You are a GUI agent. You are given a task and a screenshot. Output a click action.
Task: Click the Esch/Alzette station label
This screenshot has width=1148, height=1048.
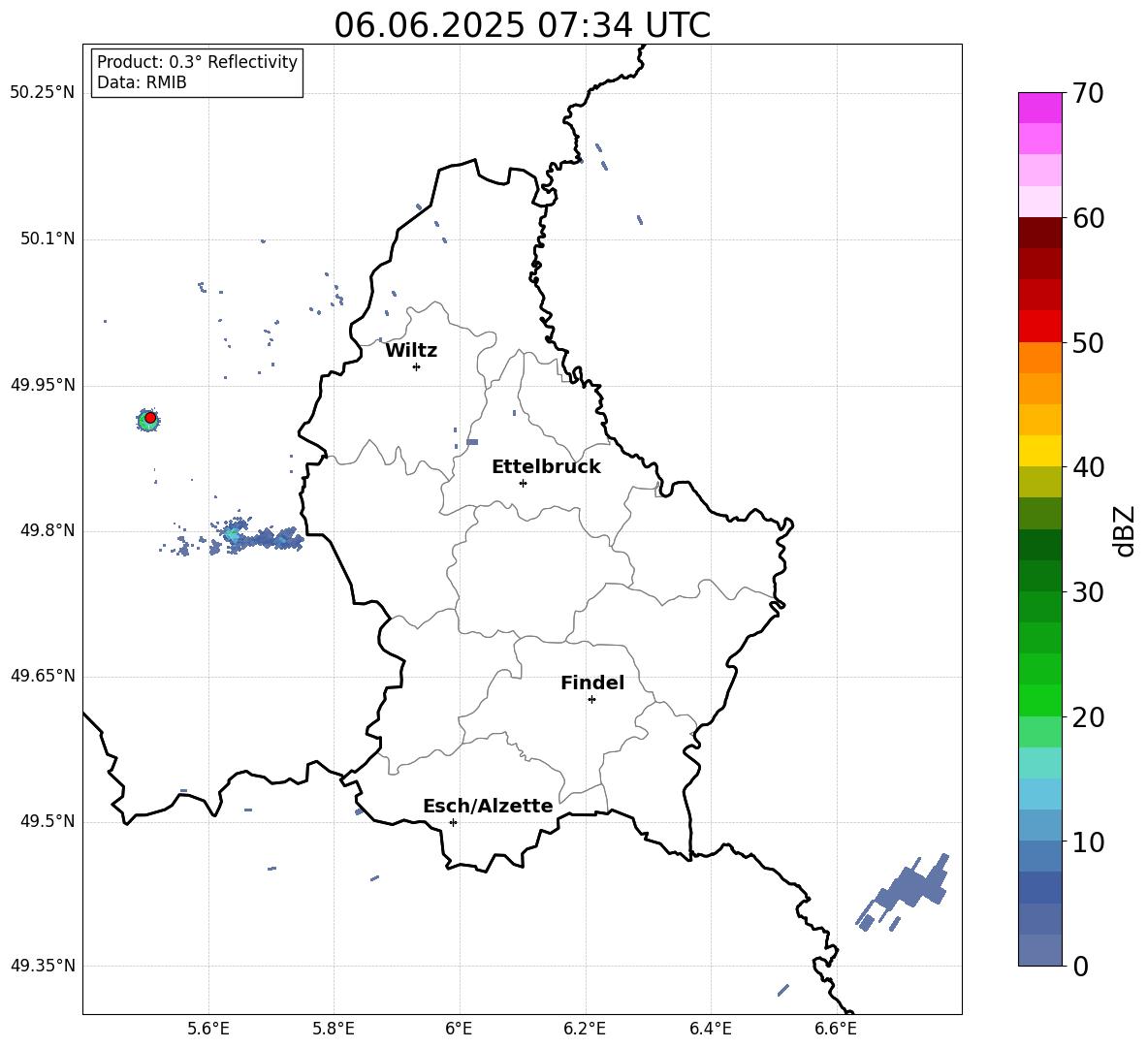pos(488,807)
